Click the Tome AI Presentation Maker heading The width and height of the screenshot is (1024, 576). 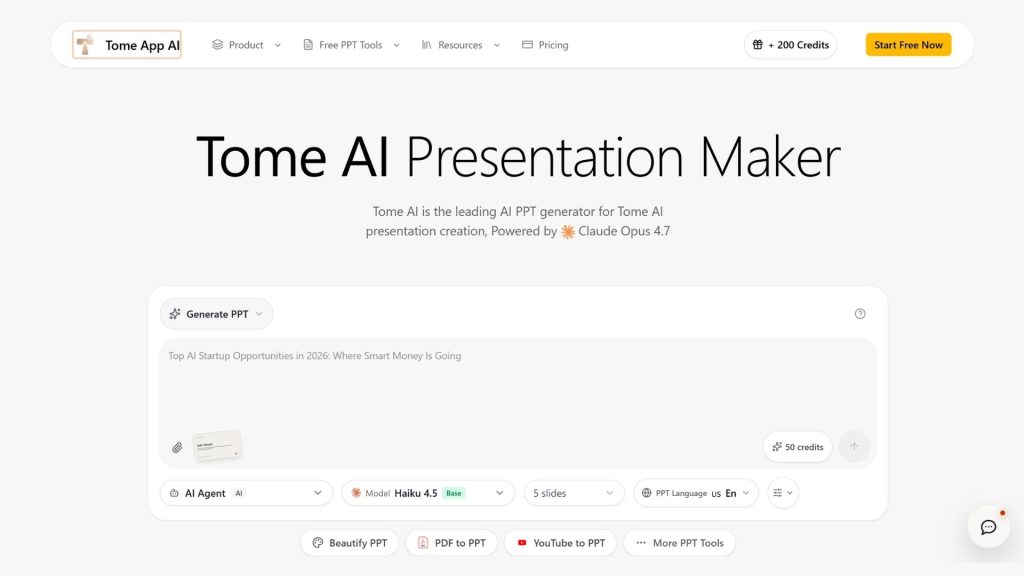tap(518, 157)
